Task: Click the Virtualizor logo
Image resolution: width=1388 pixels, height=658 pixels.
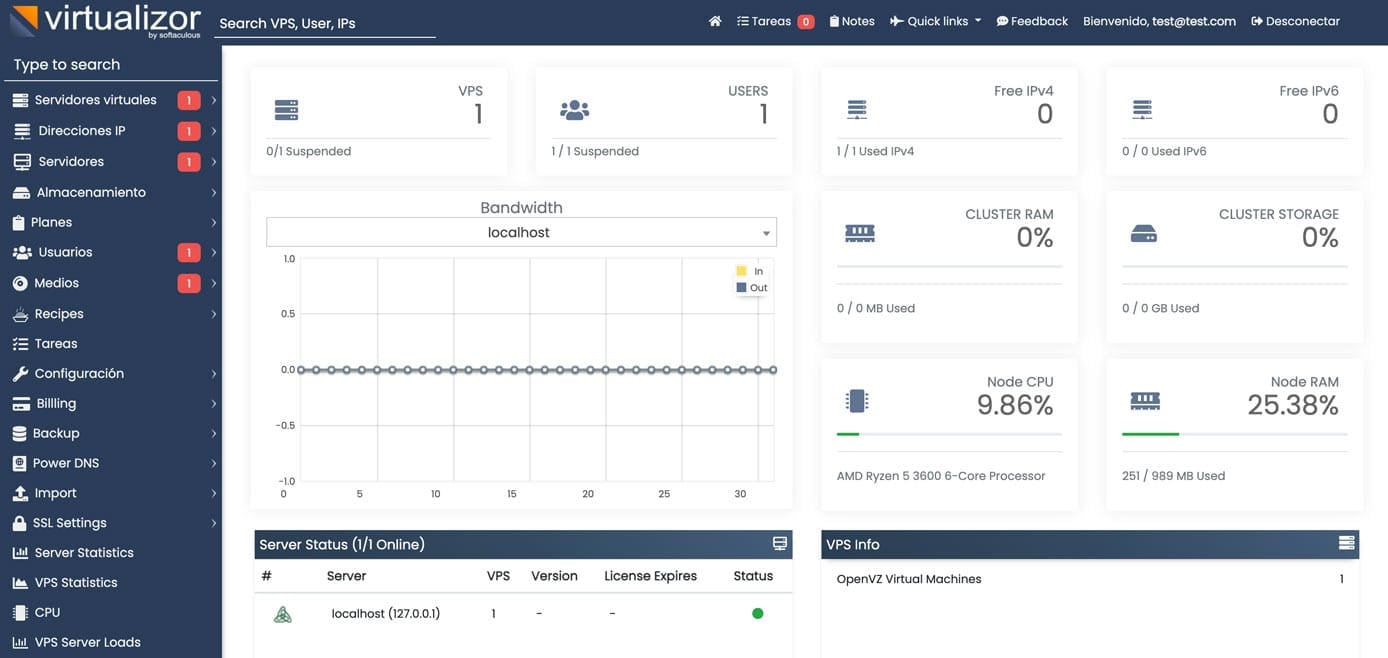Action: click(x=105, y=20)
